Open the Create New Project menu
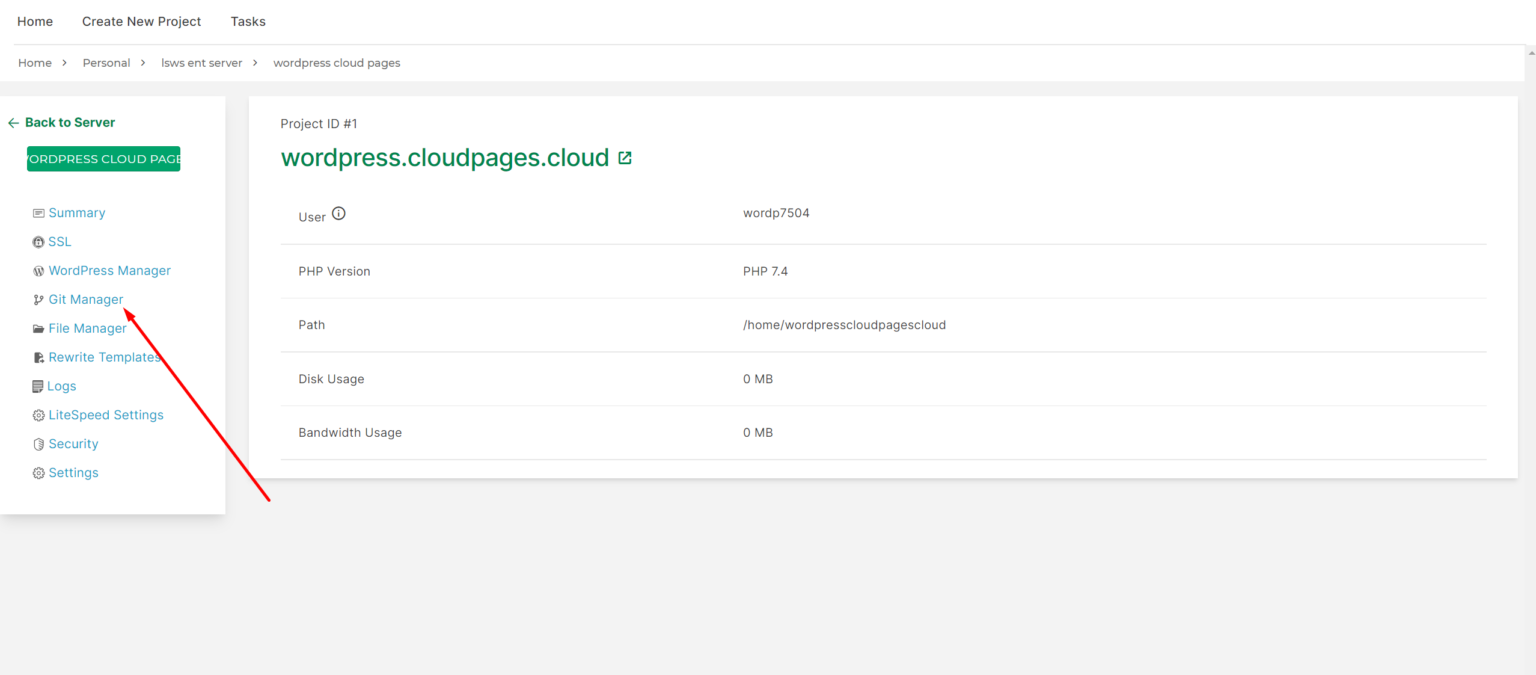1536x675 pixels. click(141, 21)
